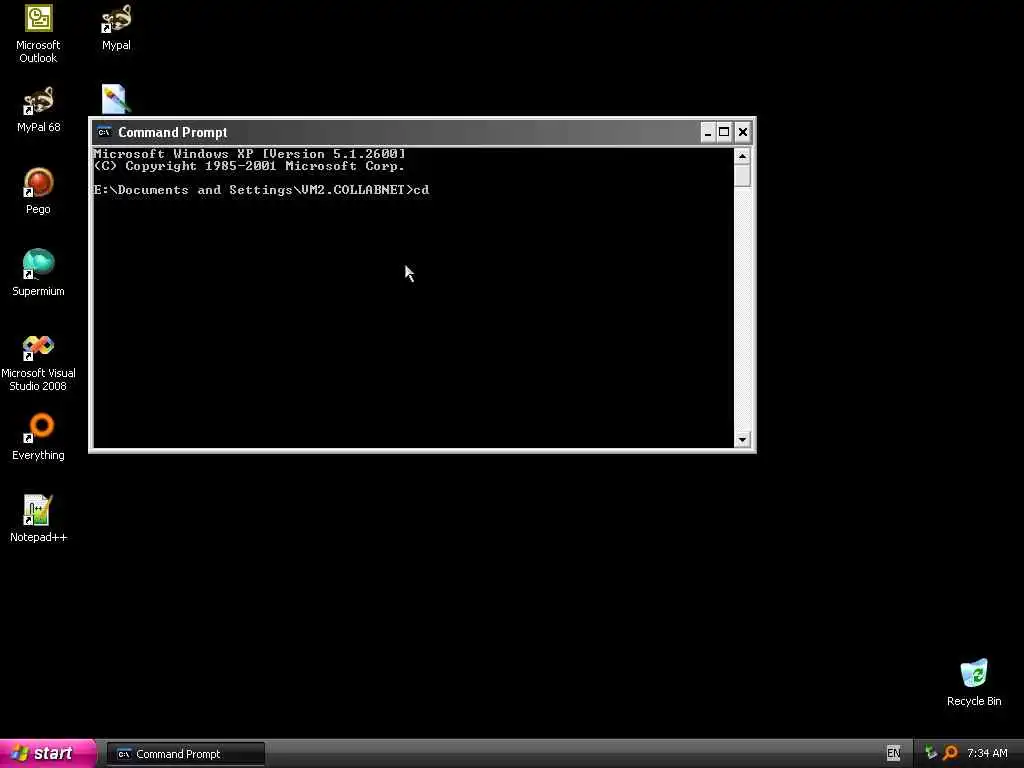Image resolution: width=1024 pixels, height=768 pixels.
Task: Select the Recycle Bin icon
Action: click(974, 682)
